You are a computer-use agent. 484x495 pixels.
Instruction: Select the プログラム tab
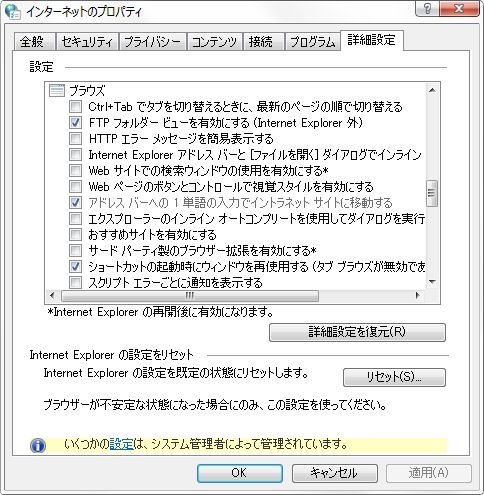pos(313,42)
